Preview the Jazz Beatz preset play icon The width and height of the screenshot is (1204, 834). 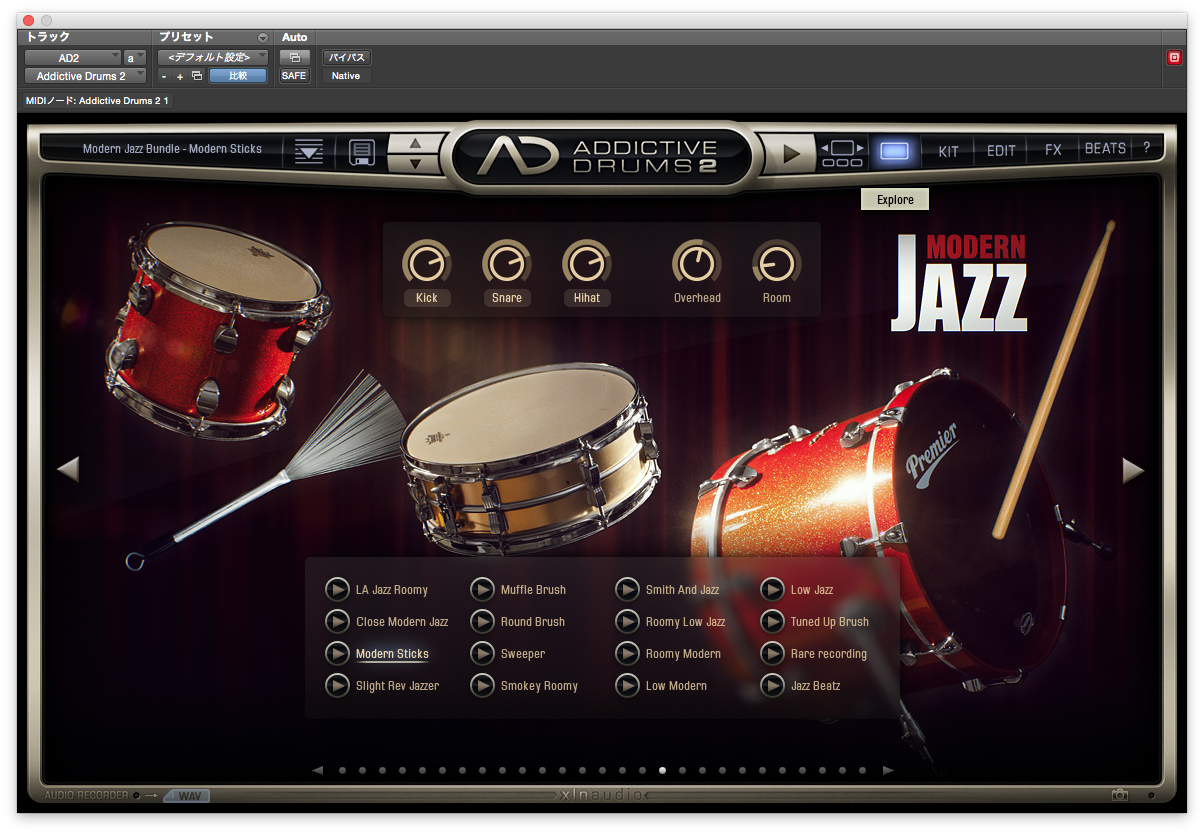pyautogui.click(x=772, y=686)
